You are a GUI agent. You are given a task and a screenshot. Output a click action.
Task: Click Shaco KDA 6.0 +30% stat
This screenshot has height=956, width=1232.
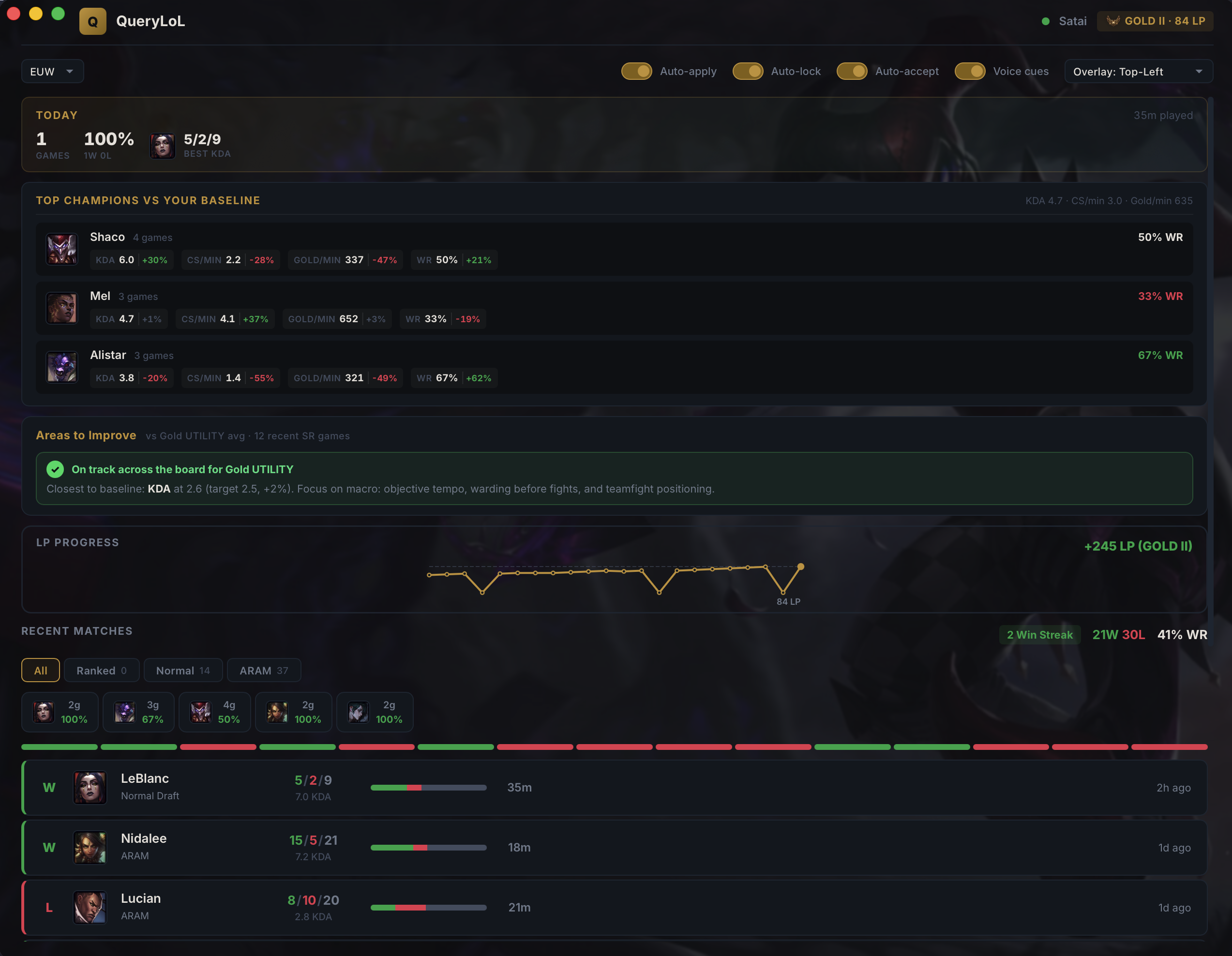coord(132,260)
